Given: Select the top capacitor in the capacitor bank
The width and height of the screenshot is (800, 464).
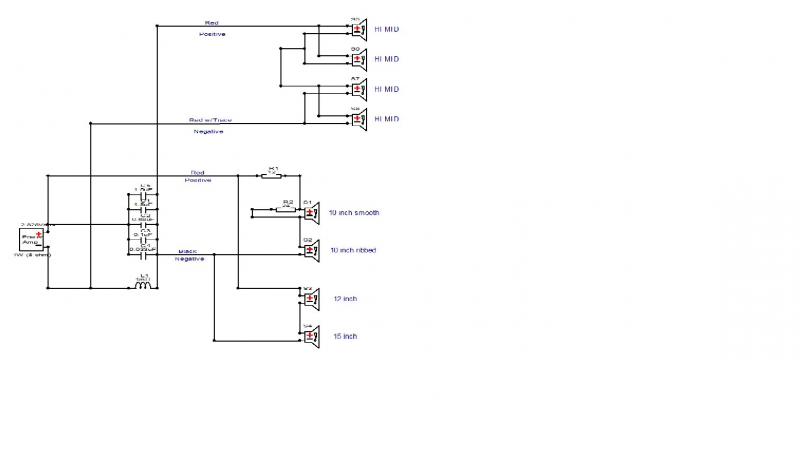Looking at the screenshot, I should (x=146, y=194).
